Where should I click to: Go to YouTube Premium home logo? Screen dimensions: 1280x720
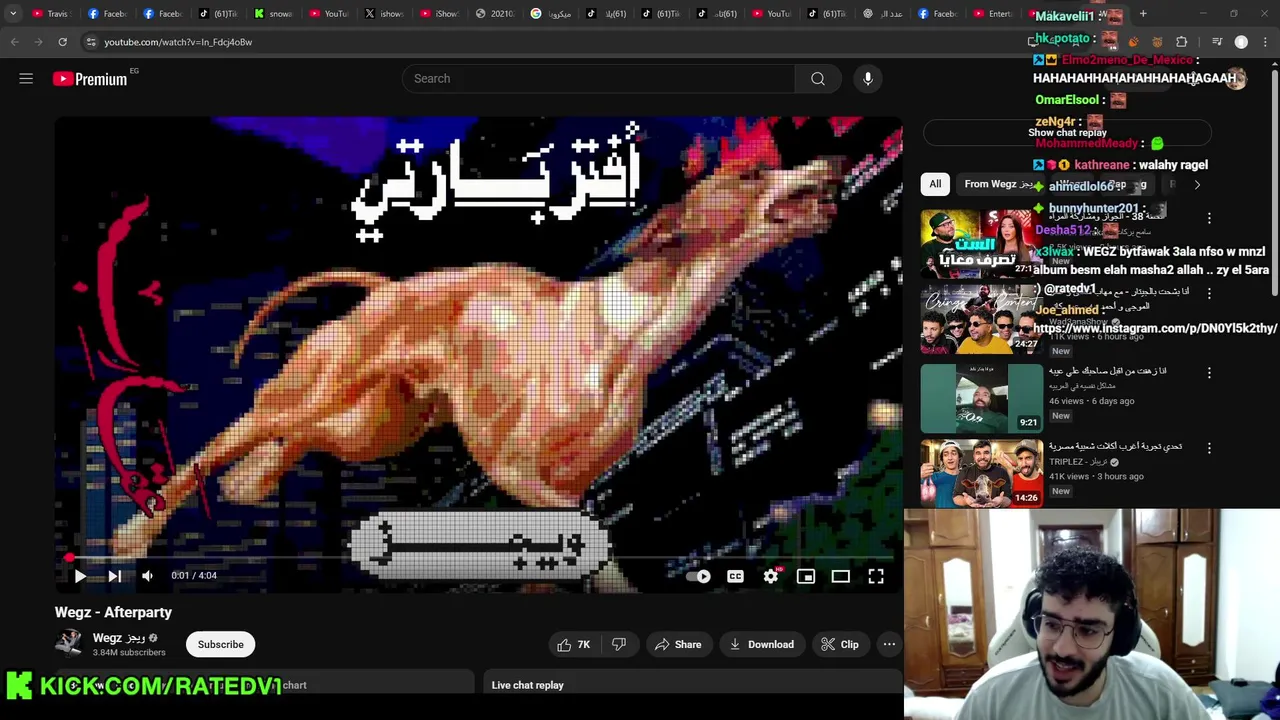tap(91, 79)
